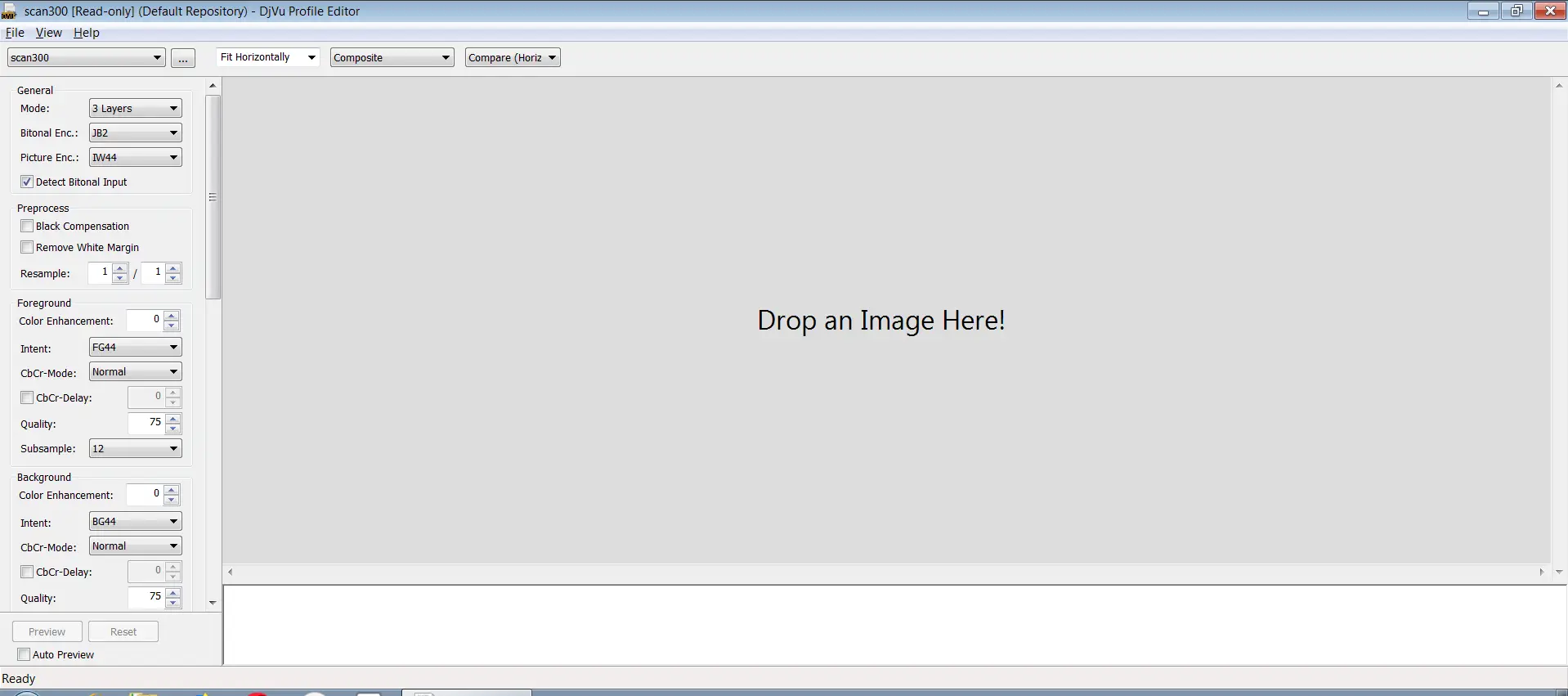1568x696 pixels.
Task: Open the Help menu
Action: click(86, 33)
